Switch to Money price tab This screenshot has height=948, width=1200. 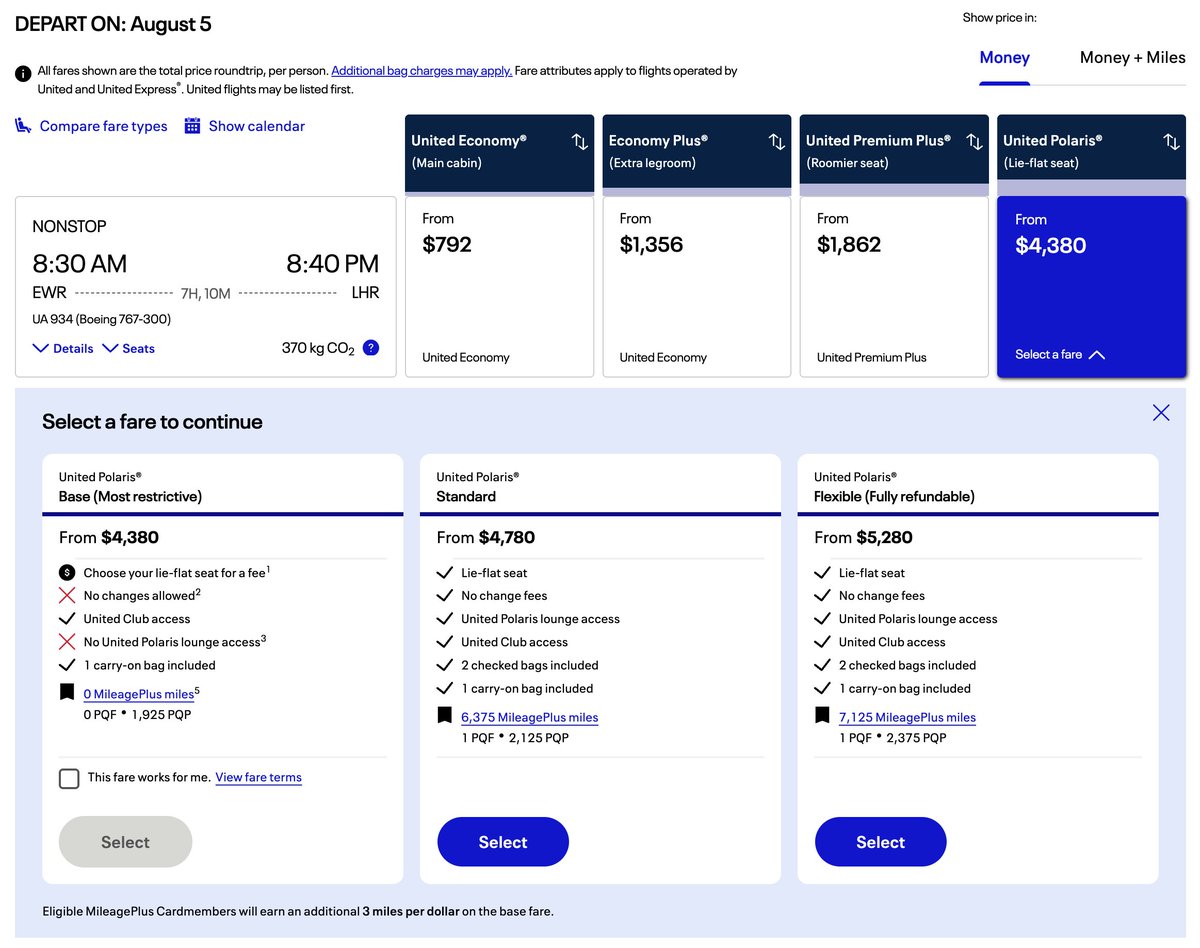[x=1004, y=58]
